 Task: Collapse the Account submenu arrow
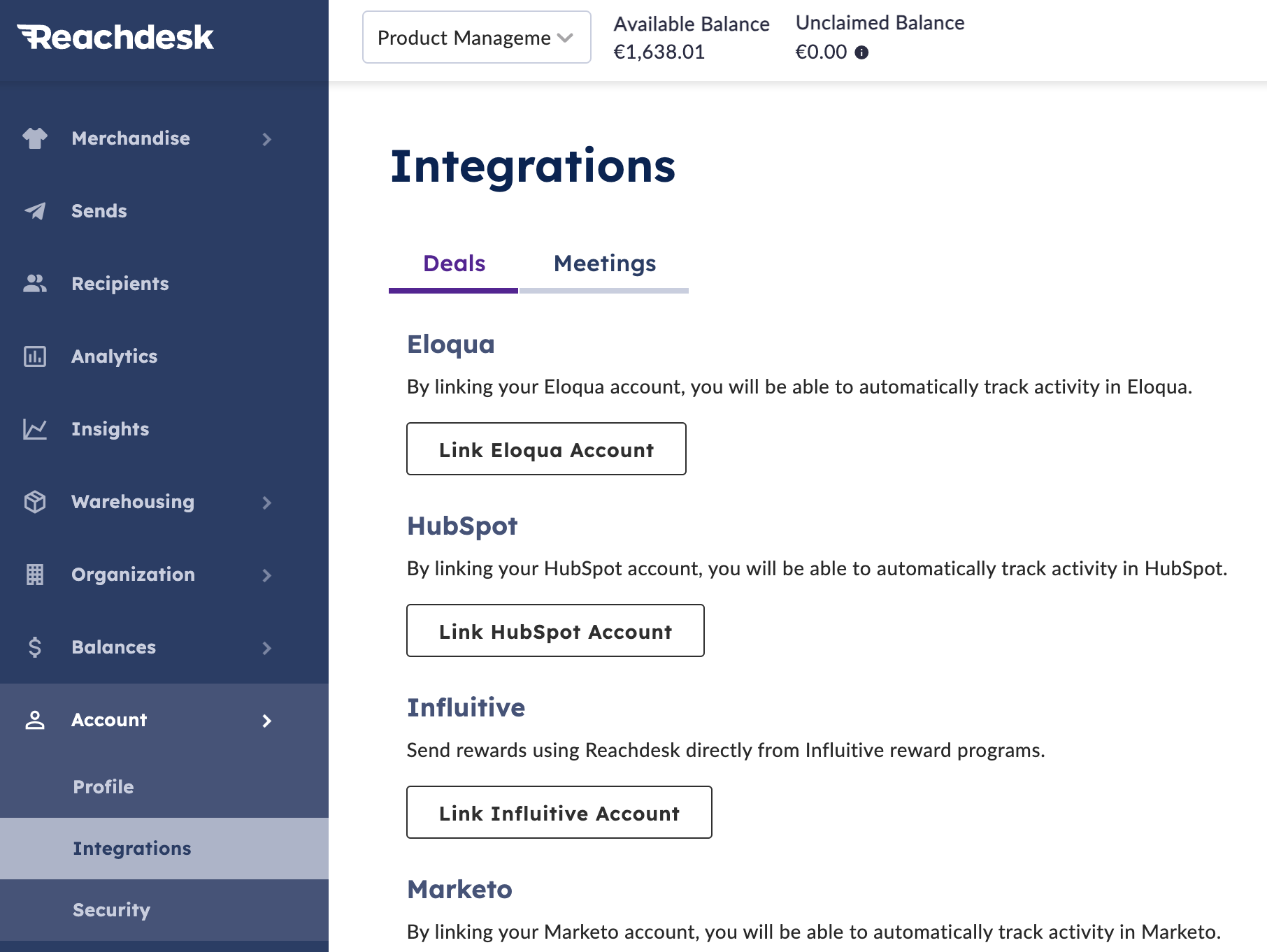(266, 721)
